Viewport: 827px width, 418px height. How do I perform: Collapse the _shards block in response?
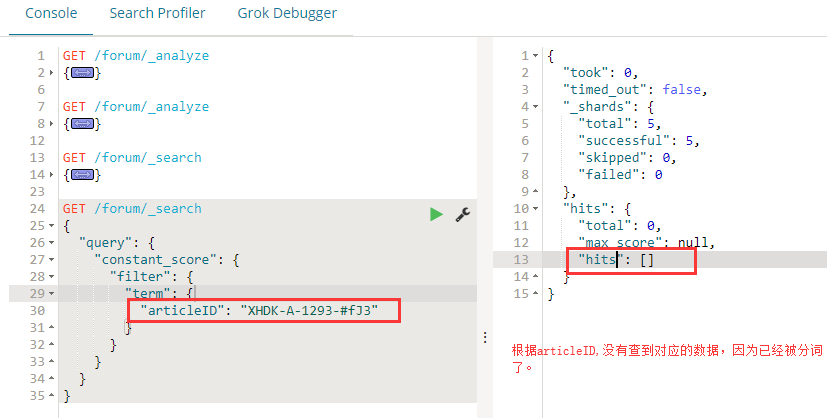pos(535,107)
